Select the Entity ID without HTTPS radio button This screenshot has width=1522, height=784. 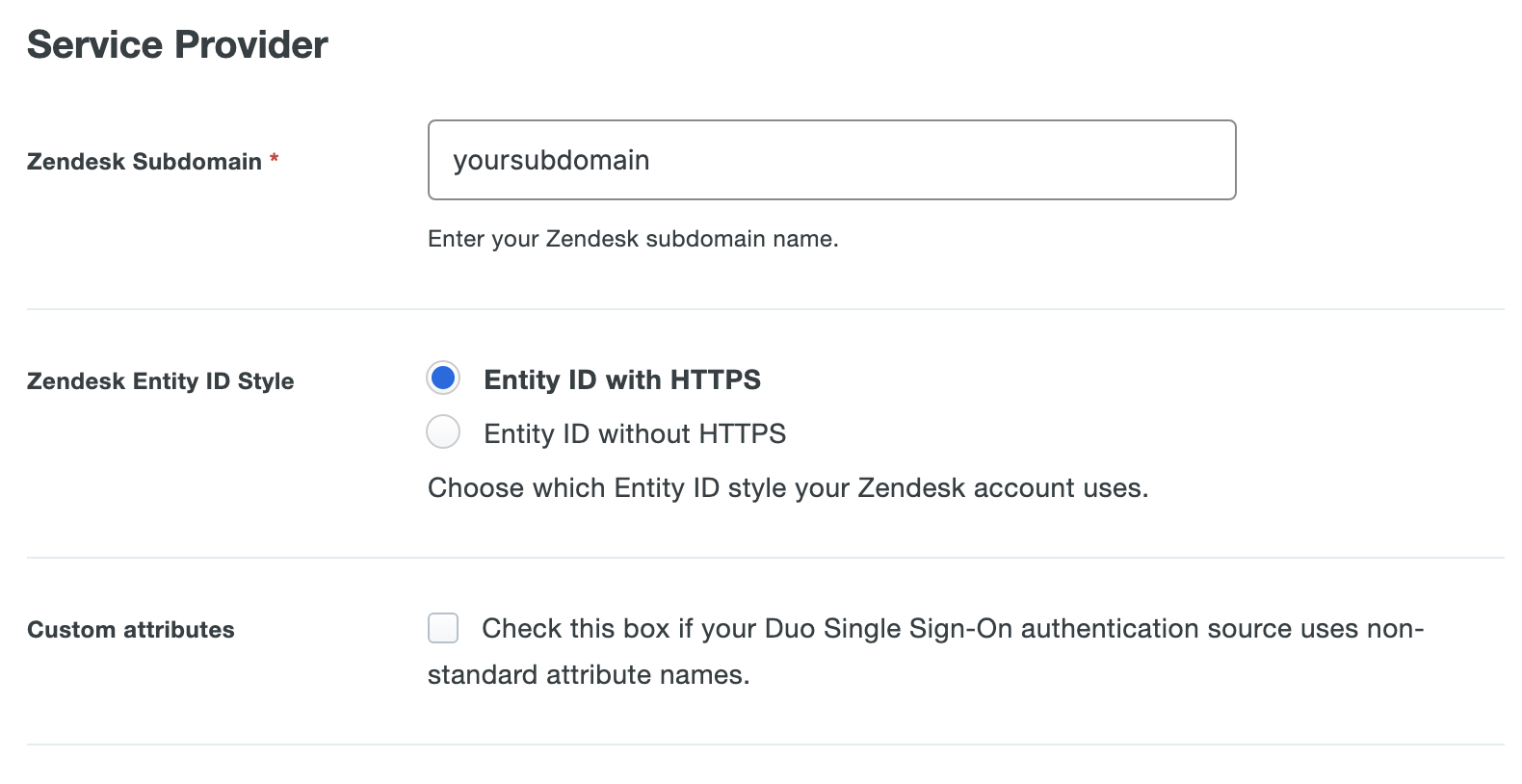(x=442, y=432)
